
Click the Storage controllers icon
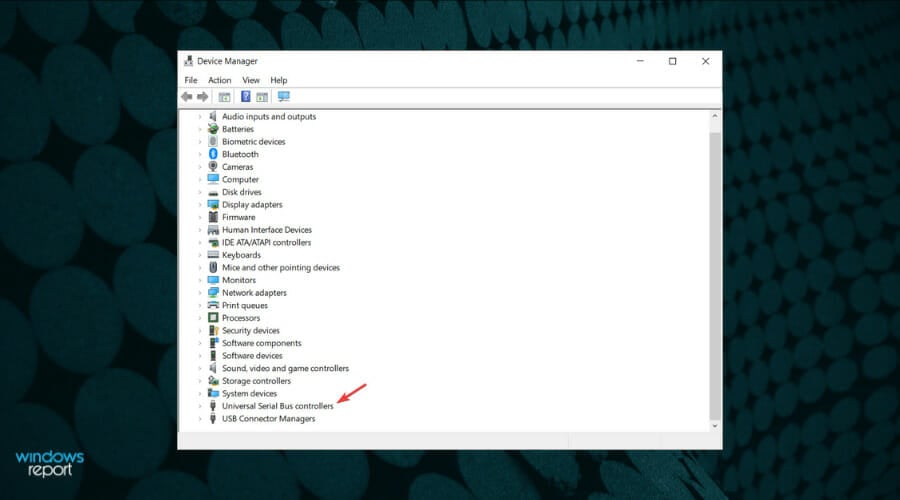point(213,381)
